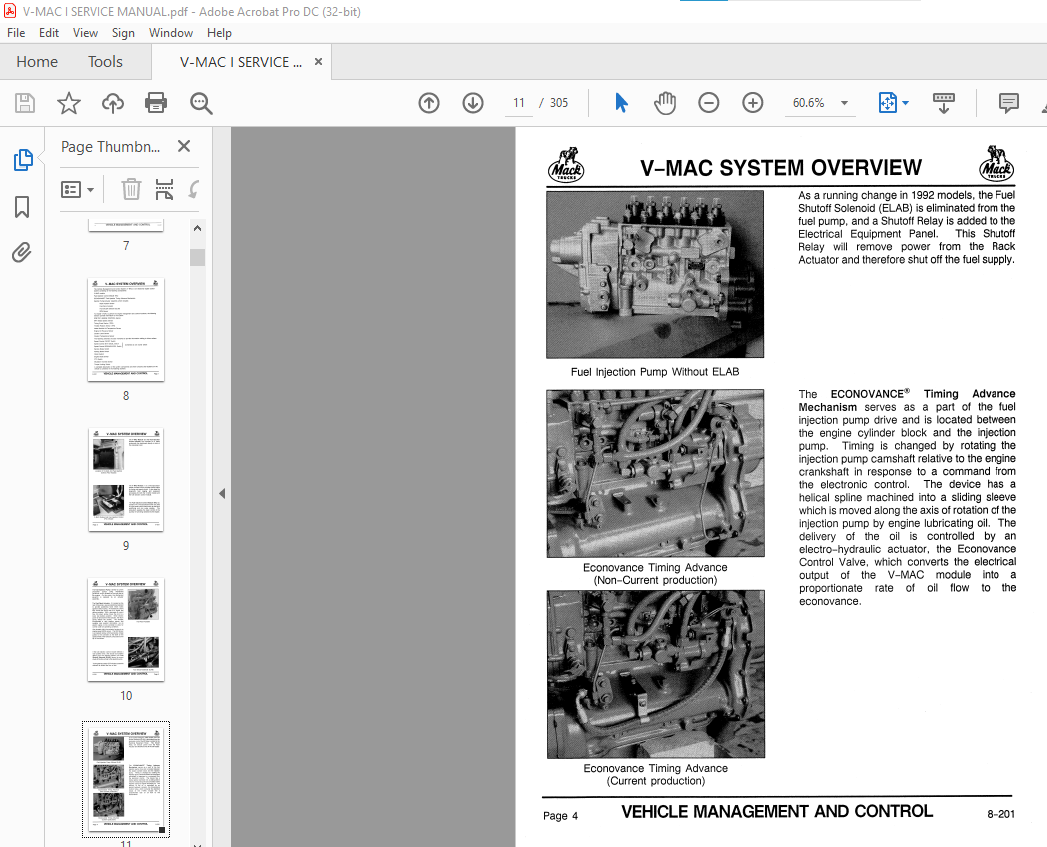The width and height of the screenshot is (1047, 847).
Task: Open the comment tool
Action: click(x=1008, y=103)
